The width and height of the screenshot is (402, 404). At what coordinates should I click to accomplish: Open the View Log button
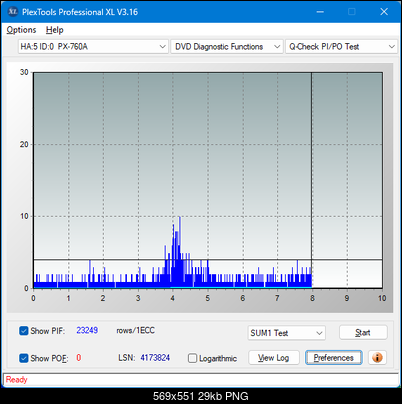pos(274,358)
